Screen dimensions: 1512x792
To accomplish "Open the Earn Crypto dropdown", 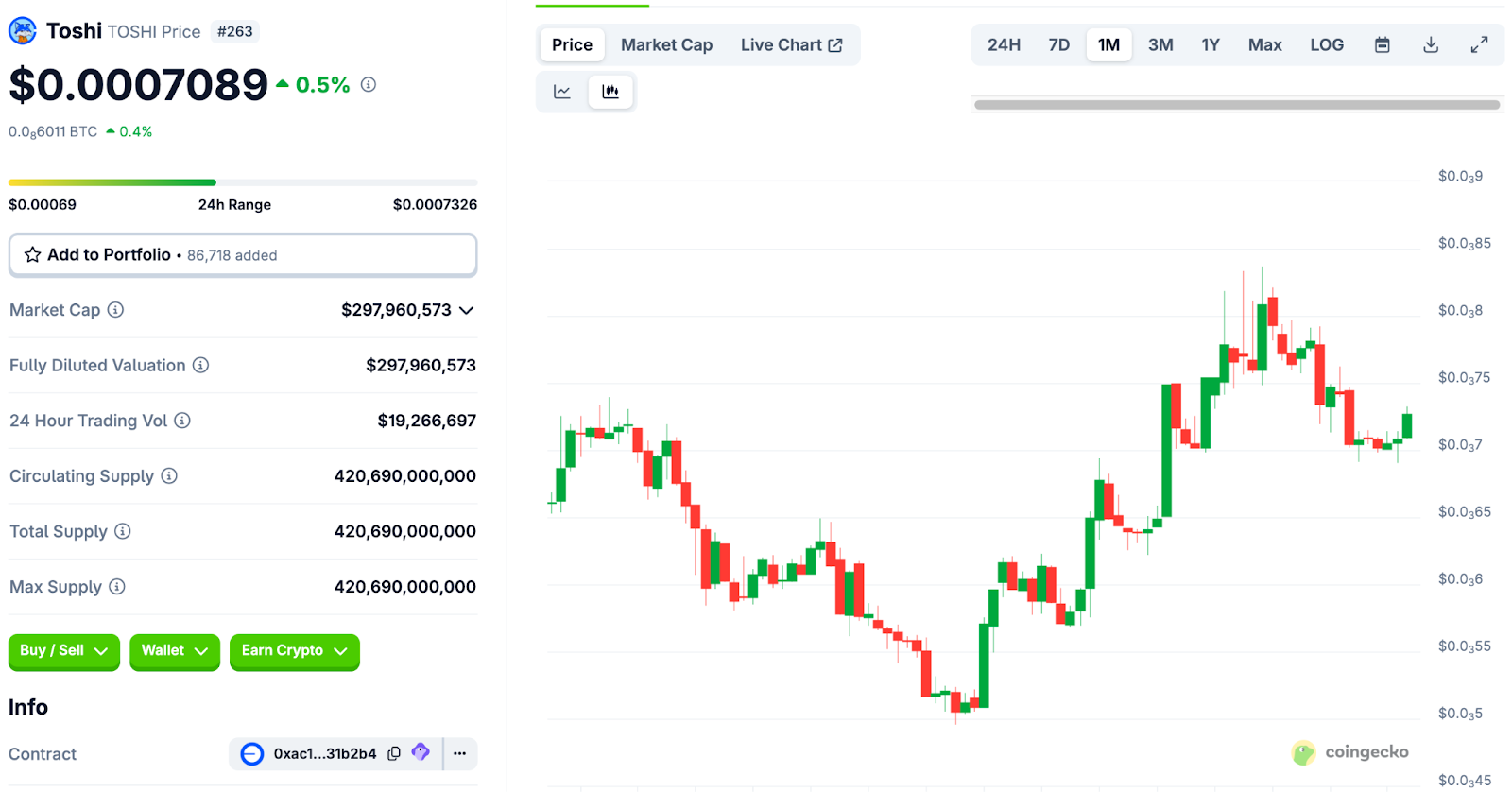I will click(295, 651).
